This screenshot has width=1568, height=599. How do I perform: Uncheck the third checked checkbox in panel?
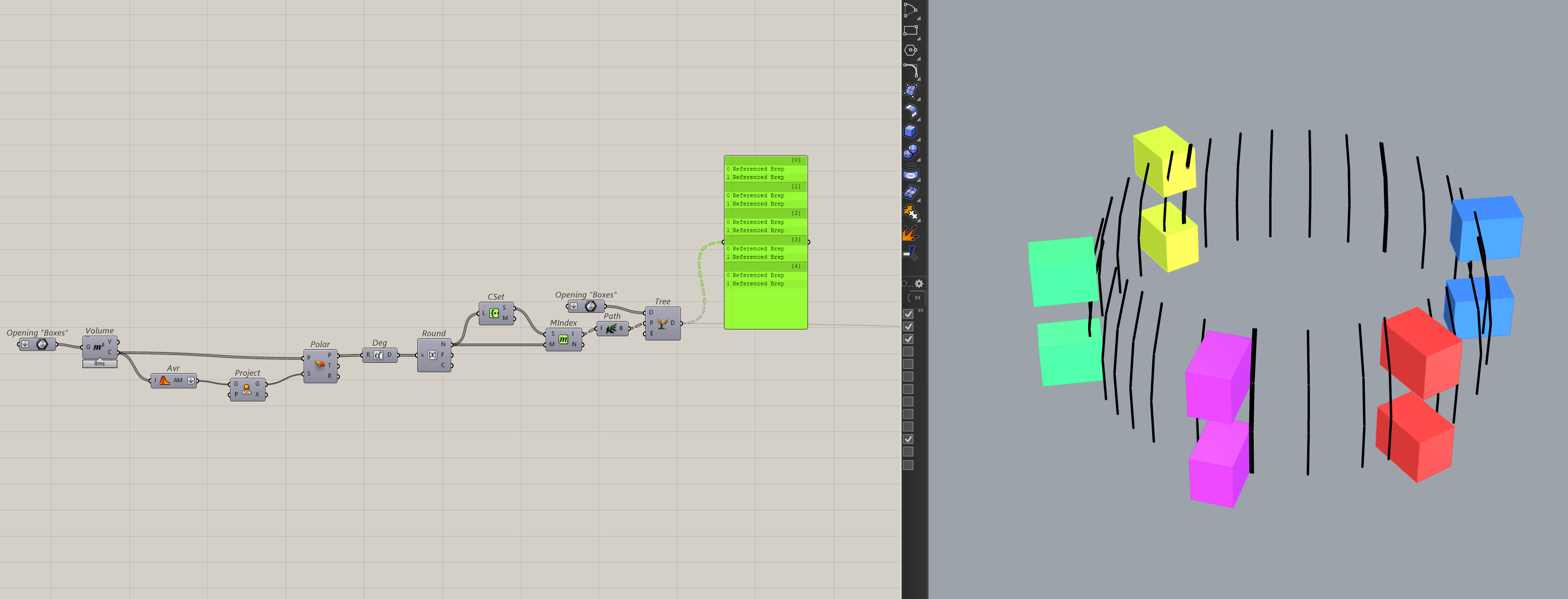(x=908, y=339)
